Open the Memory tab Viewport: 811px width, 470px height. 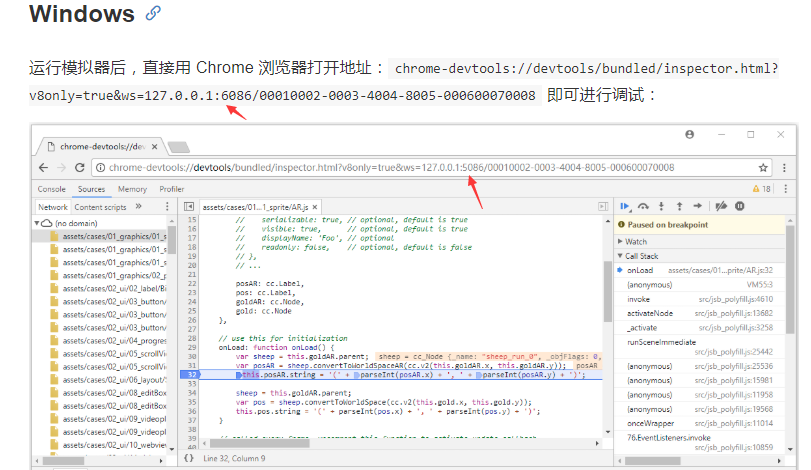tap(132, 189)
